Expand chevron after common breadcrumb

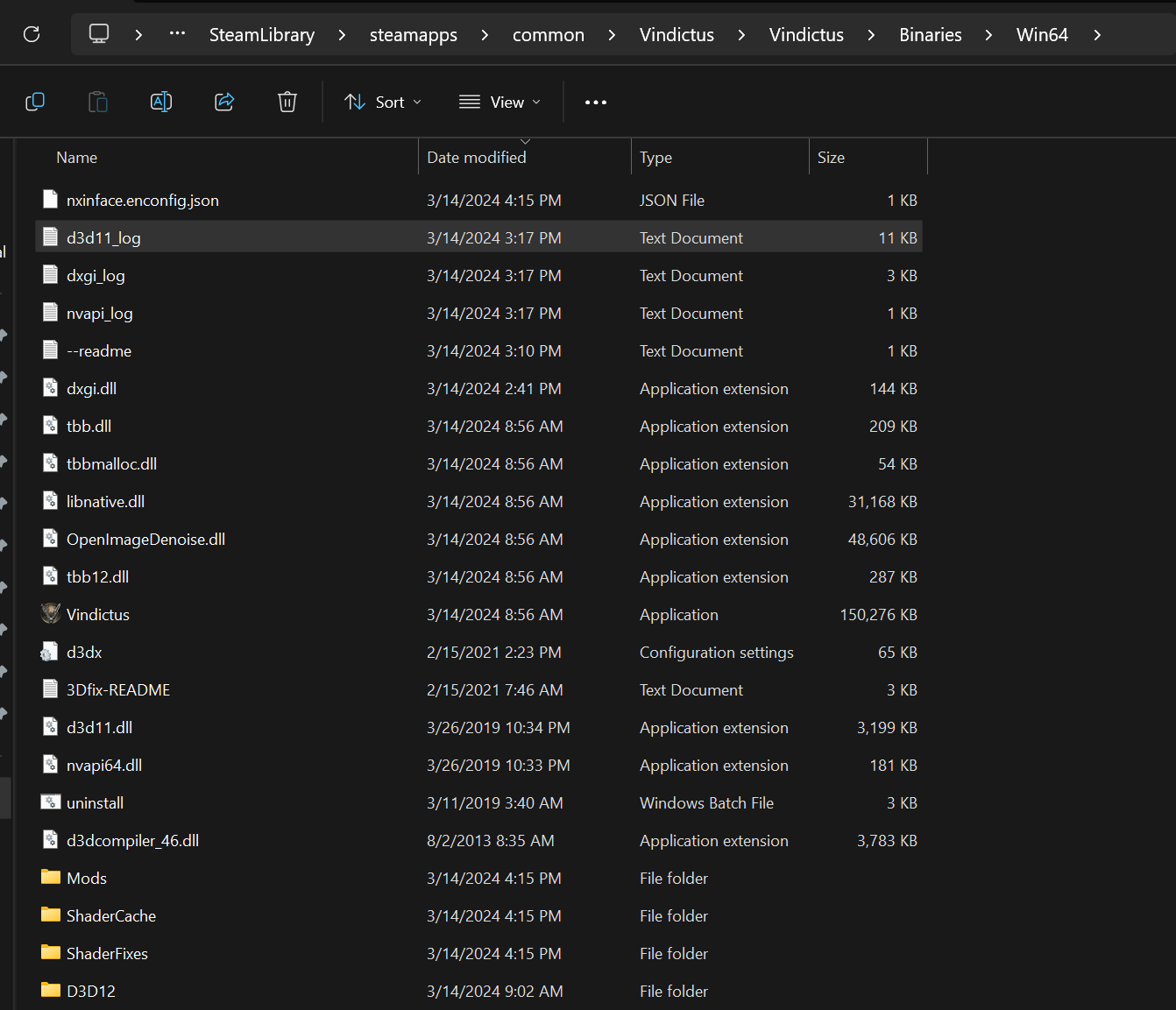point(612,35)
